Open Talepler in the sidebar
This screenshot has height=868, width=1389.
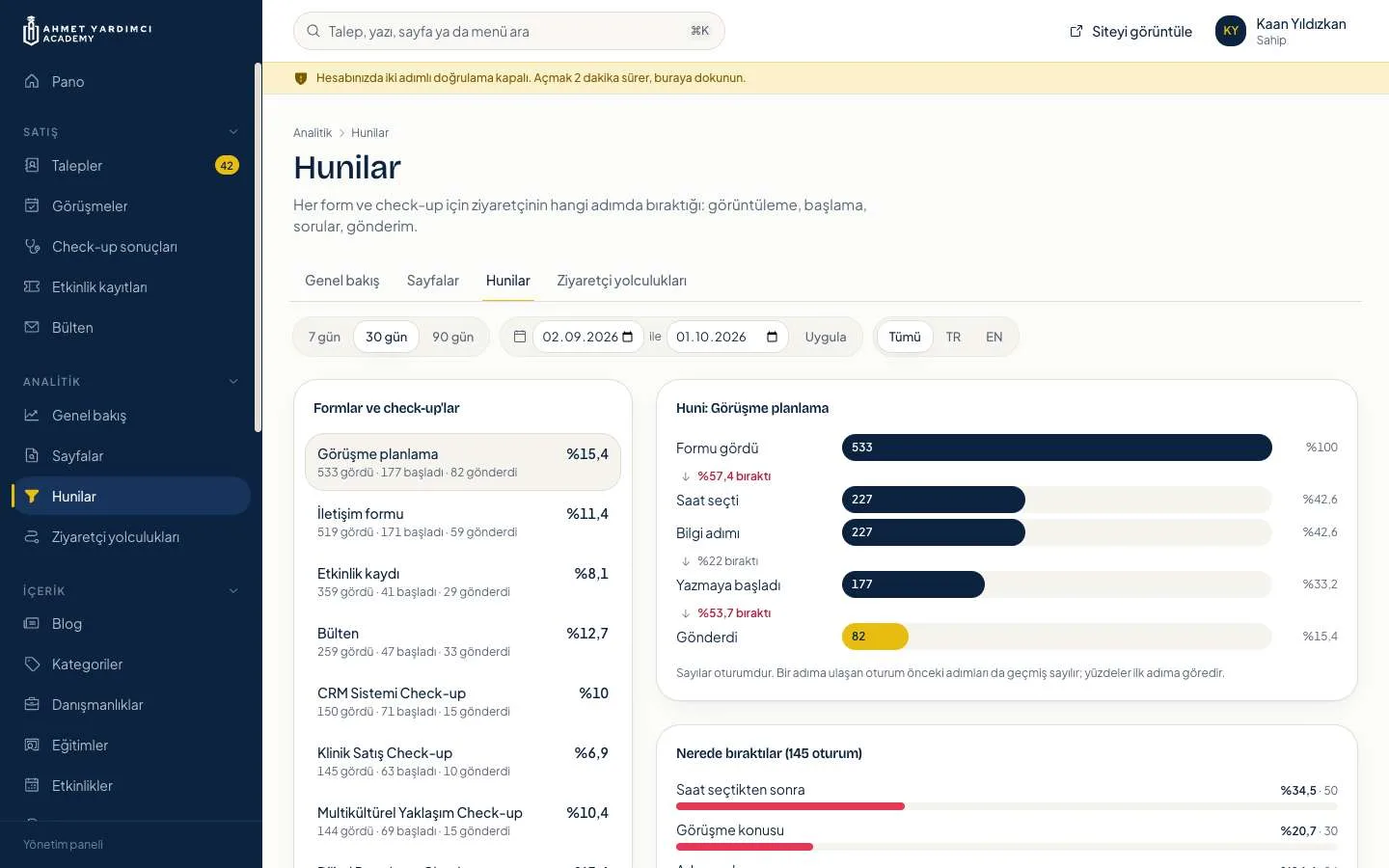(x=131, y=166)
